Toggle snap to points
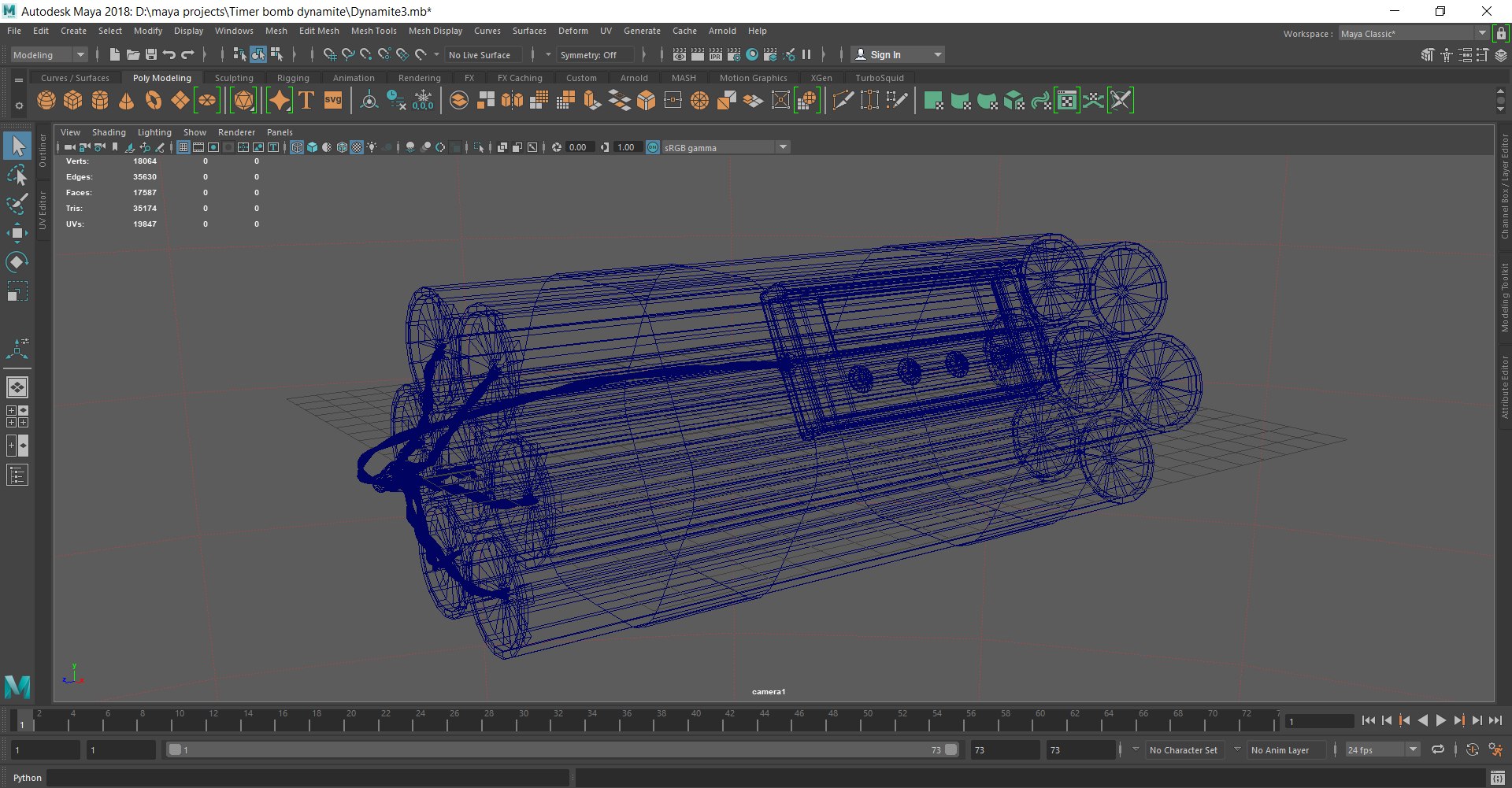The image size is (1512, 788). pyautogui.click(x=366, y=54)
